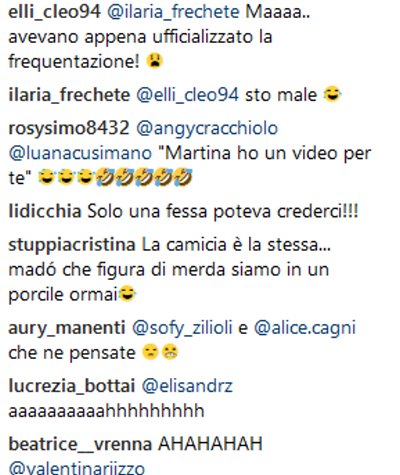Screen dimensions: 400x475
Task: Click the @angycracchiolo mention
Action: [x=207, y=128]
